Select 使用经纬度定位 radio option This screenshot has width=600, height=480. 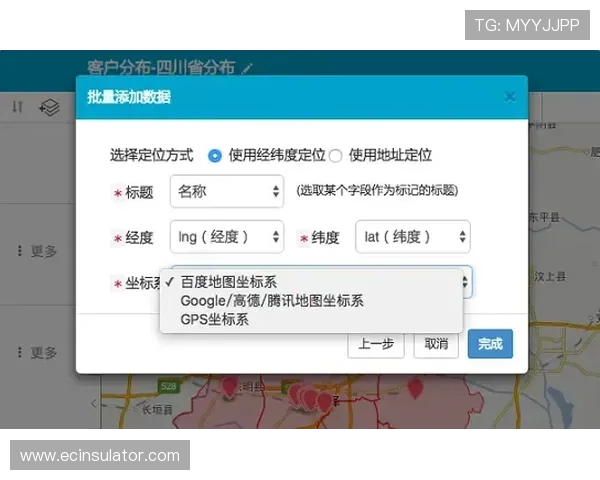(x=215, y=156)
